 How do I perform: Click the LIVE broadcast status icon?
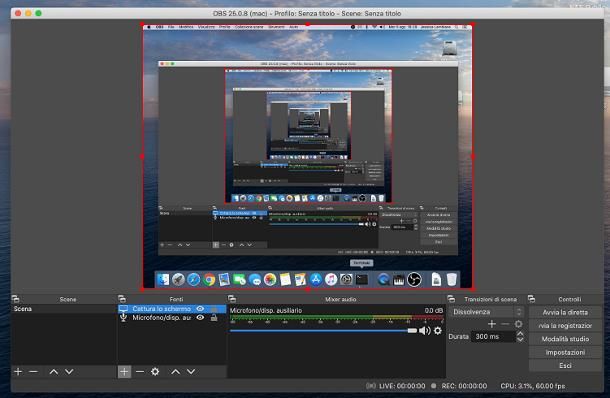click(371, 386)
